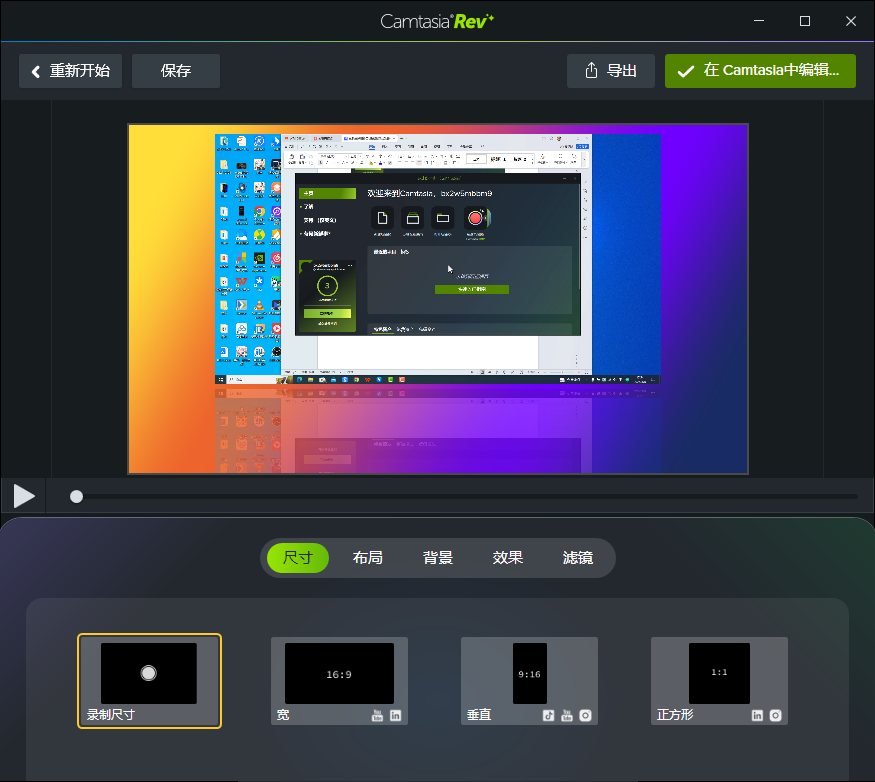Click the Instagram icon on the 正方形 card

[x=776, y=716]
